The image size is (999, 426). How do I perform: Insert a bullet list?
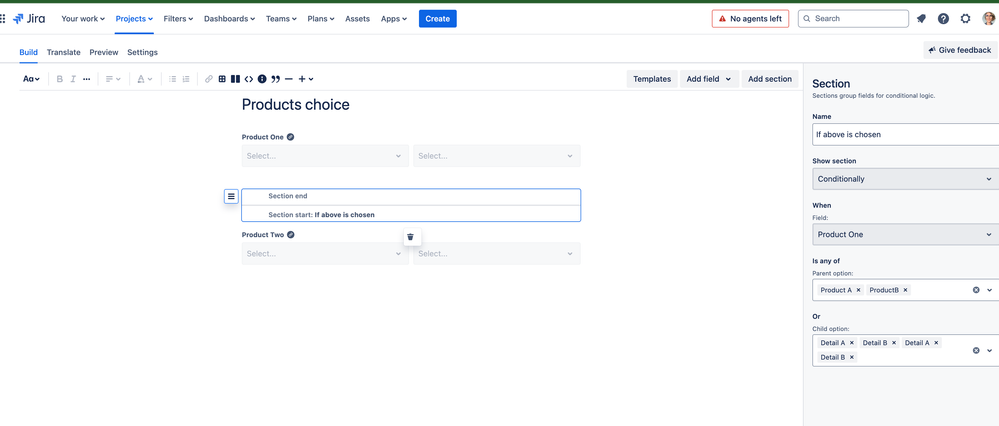(x=173, y=79)
